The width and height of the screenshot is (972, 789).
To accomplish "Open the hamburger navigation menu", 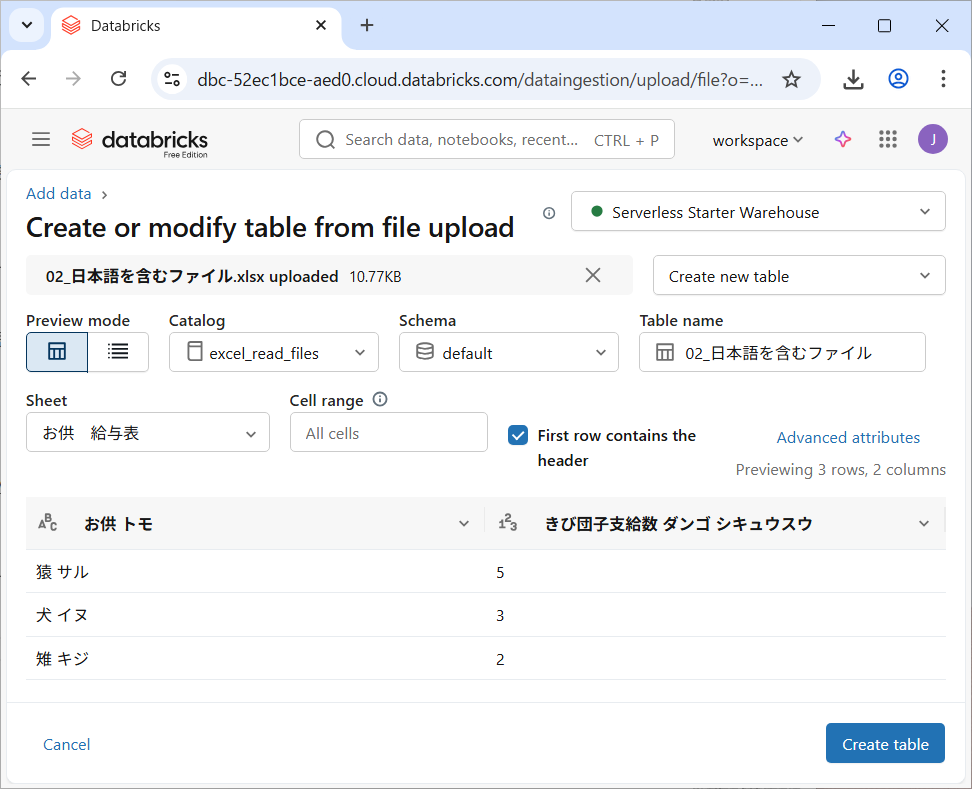I will point(41,140).
